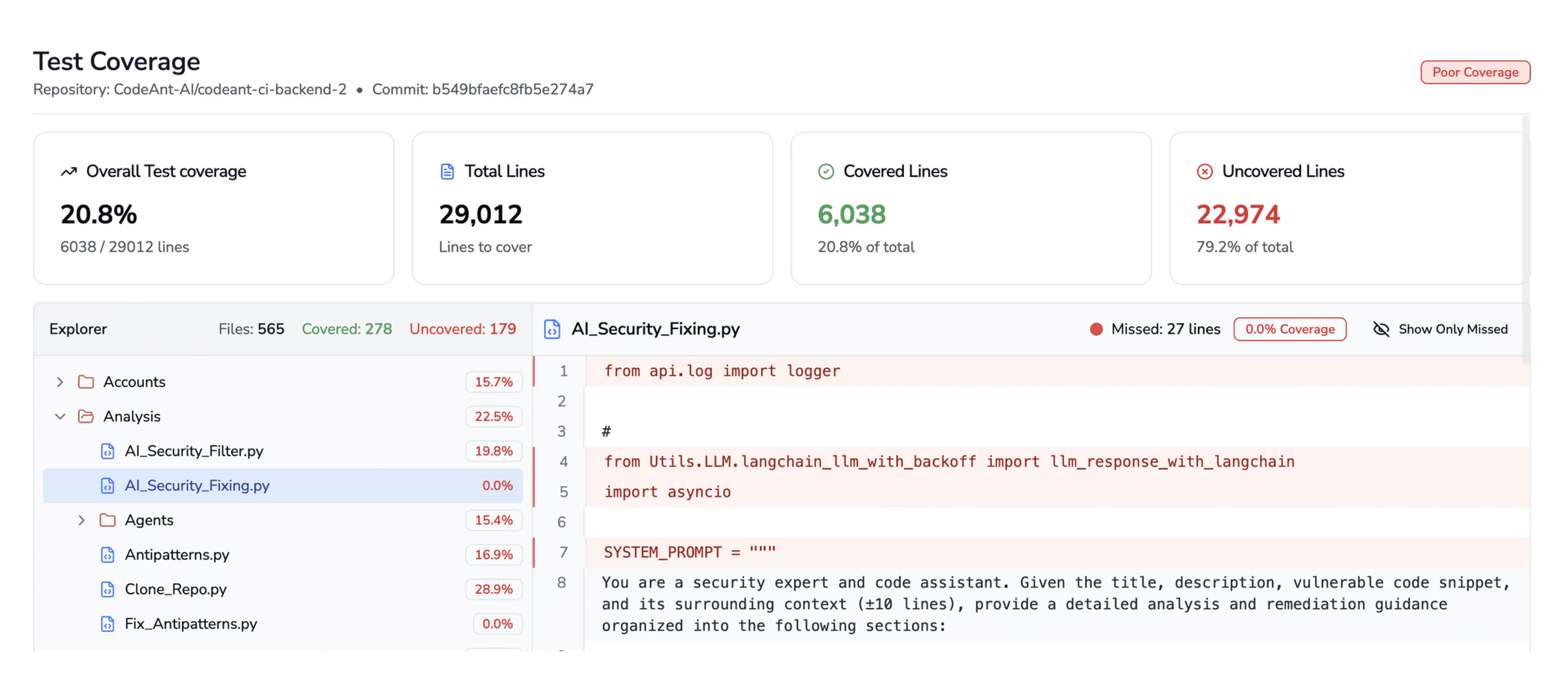Open Antipatterns.py from the file tree
The height and width of the screenshot is (678, 1568).
point(283,555)
